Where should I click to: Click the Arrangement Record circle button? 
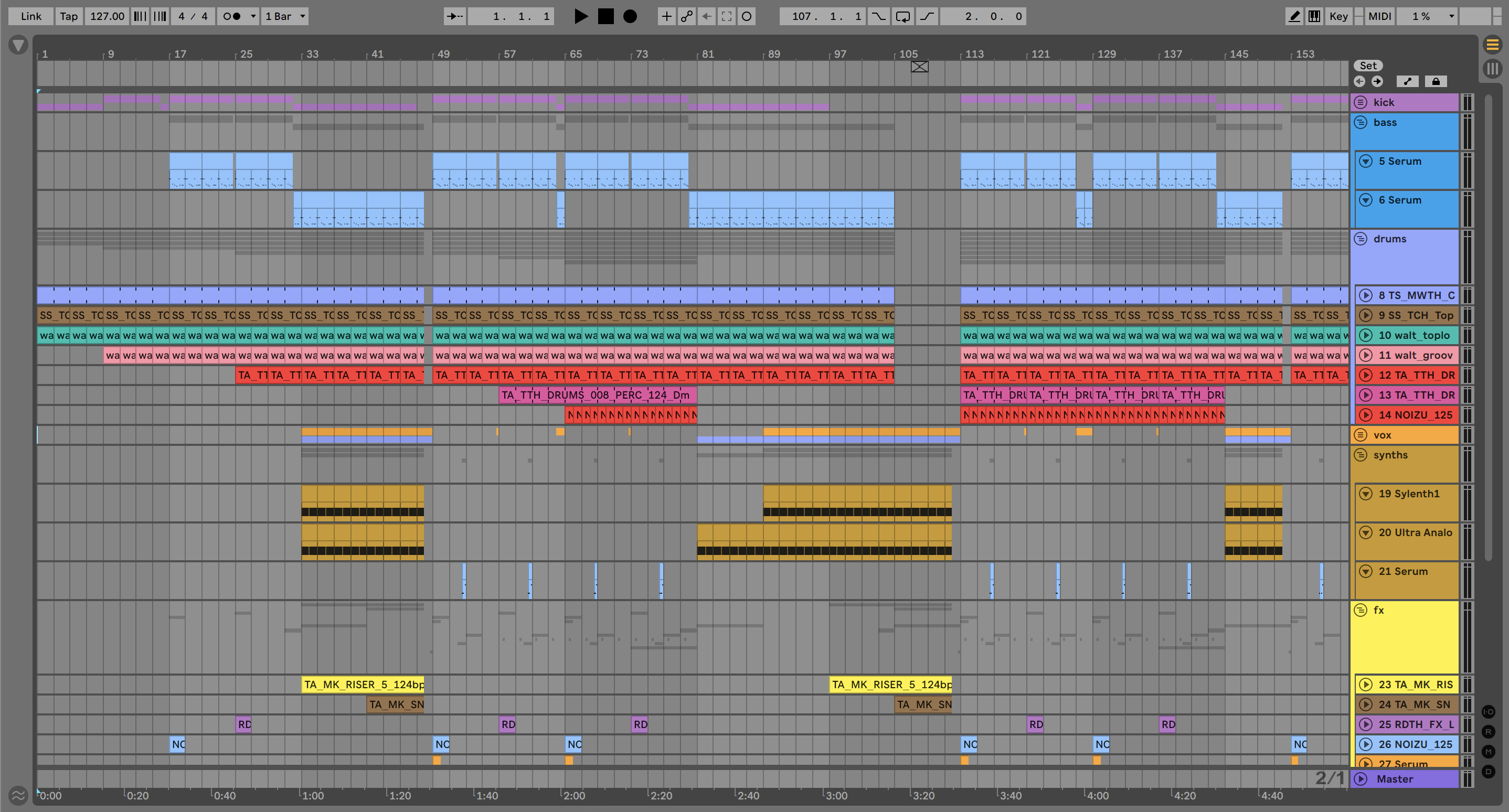pyautogui.click(x=630, y=16)
